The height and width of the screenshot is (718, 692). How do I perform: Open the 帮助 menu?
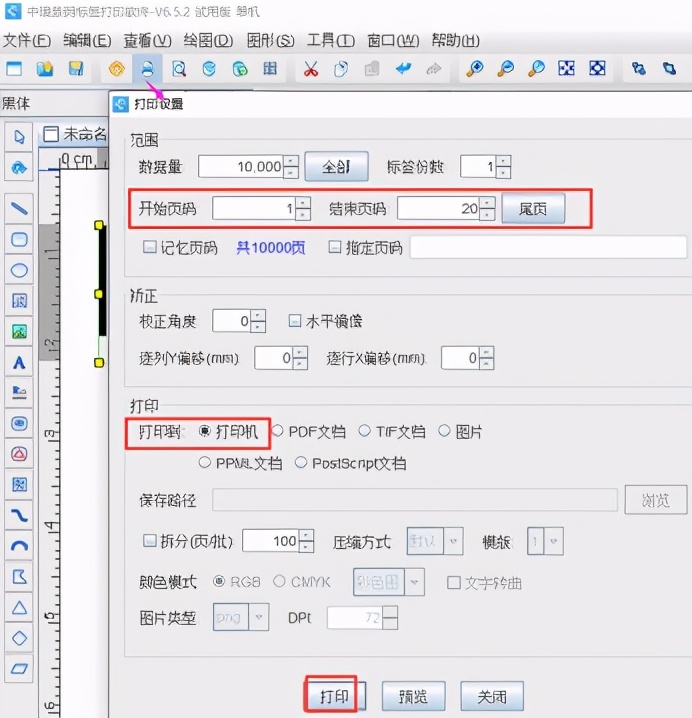click(455, 41)
